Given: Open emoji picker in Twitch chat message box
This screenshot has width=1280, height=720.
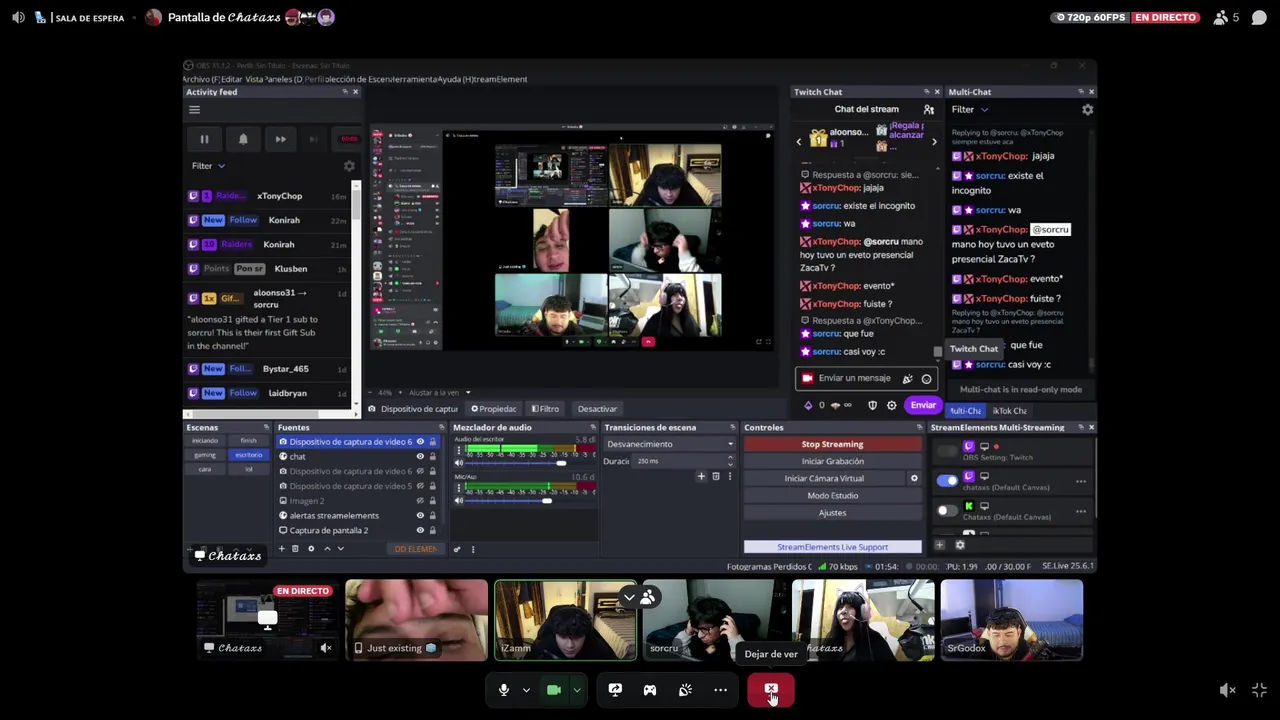Looking at the screenshot, I should pyautogui.click(x=927, y=379).
